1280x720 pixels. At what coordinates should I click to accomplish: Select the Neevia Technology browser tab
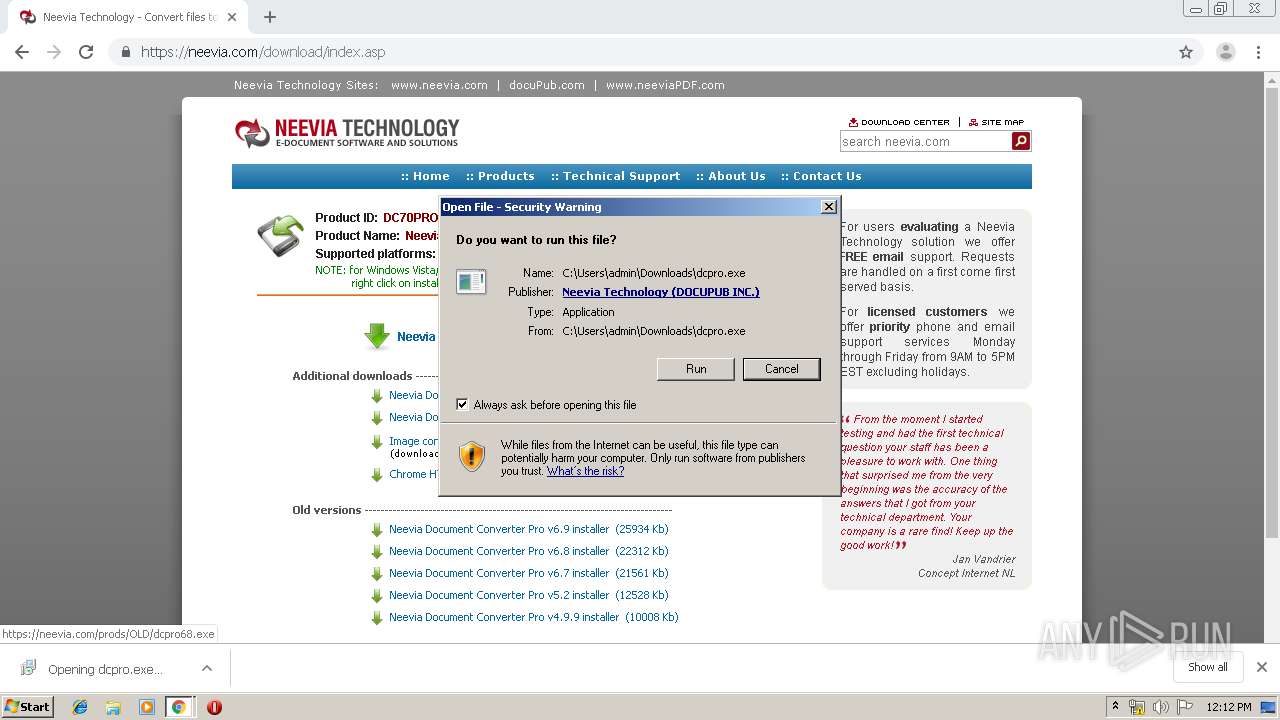click(x=127, y=17)
